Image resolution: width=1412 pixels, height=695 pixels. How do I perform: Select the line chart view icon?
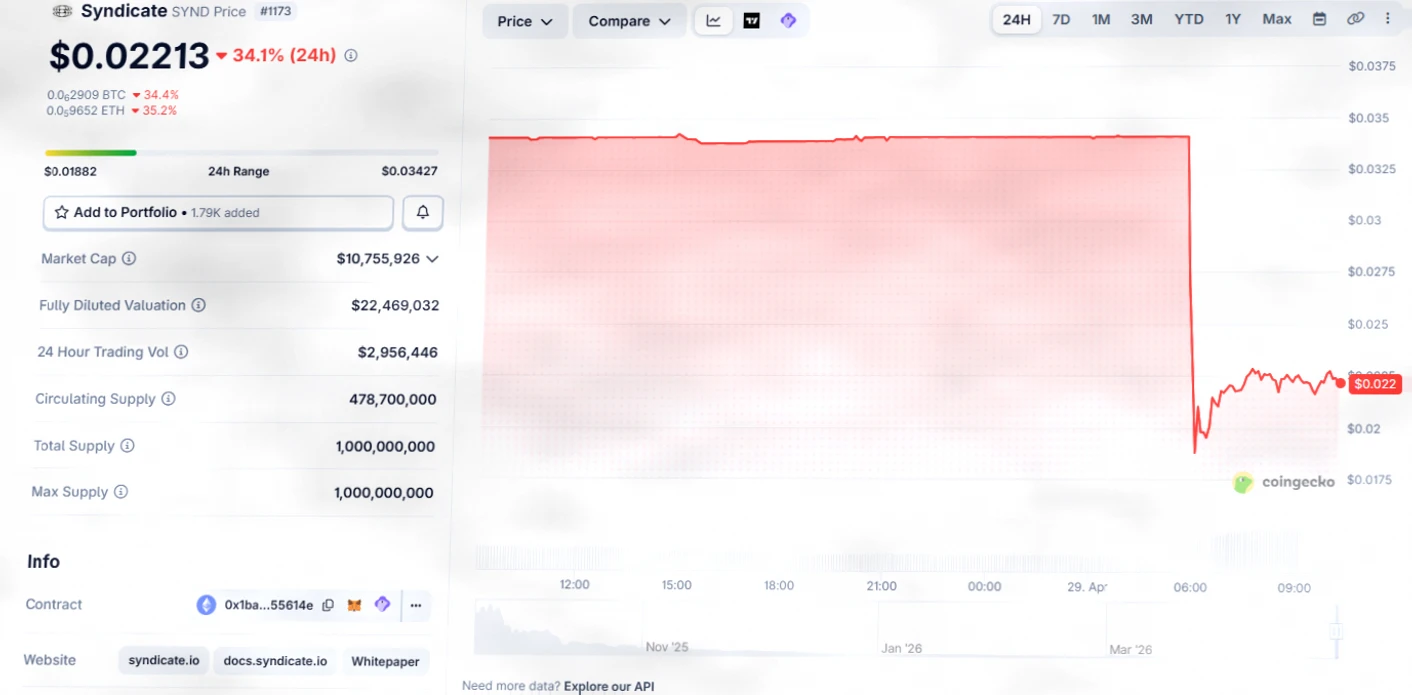pyautogui.click(x=713, y=21)
